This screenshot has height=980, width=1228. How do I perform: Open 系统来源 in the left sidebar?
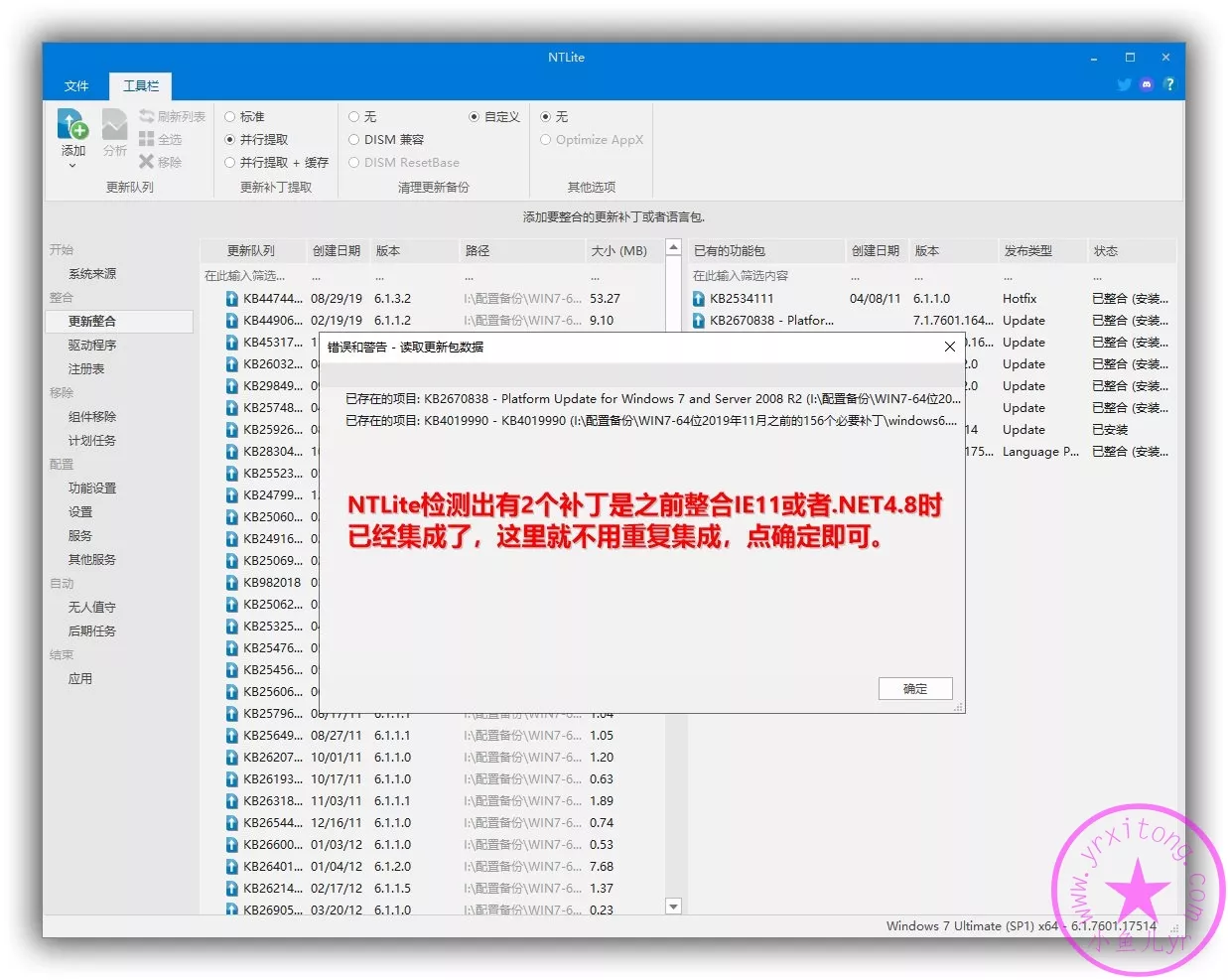[92, 273]
